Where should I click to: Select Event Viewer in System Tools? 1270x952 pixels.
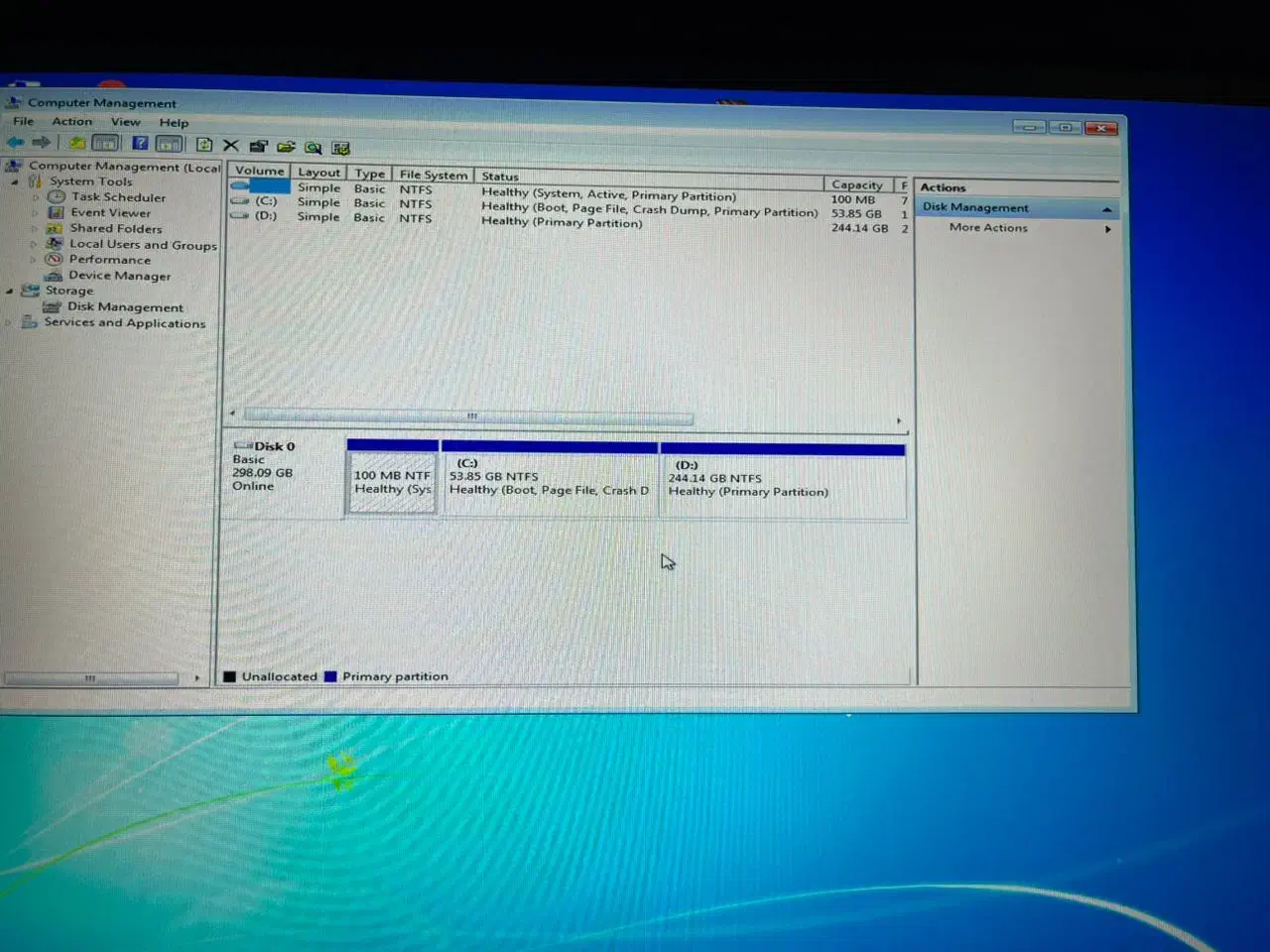point(110,213)
